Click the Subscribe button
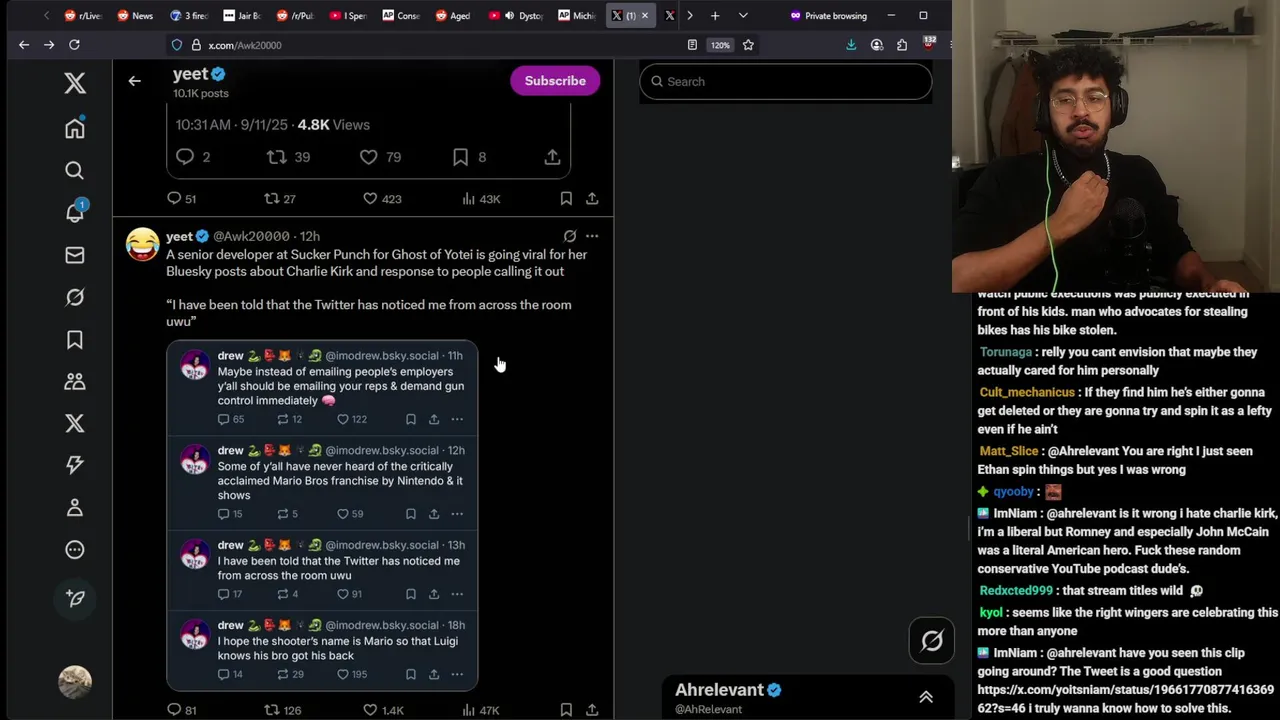Image resolution: width=1280 pixels, height=720 pixels. pyautogui.click(x=555, y=81)
